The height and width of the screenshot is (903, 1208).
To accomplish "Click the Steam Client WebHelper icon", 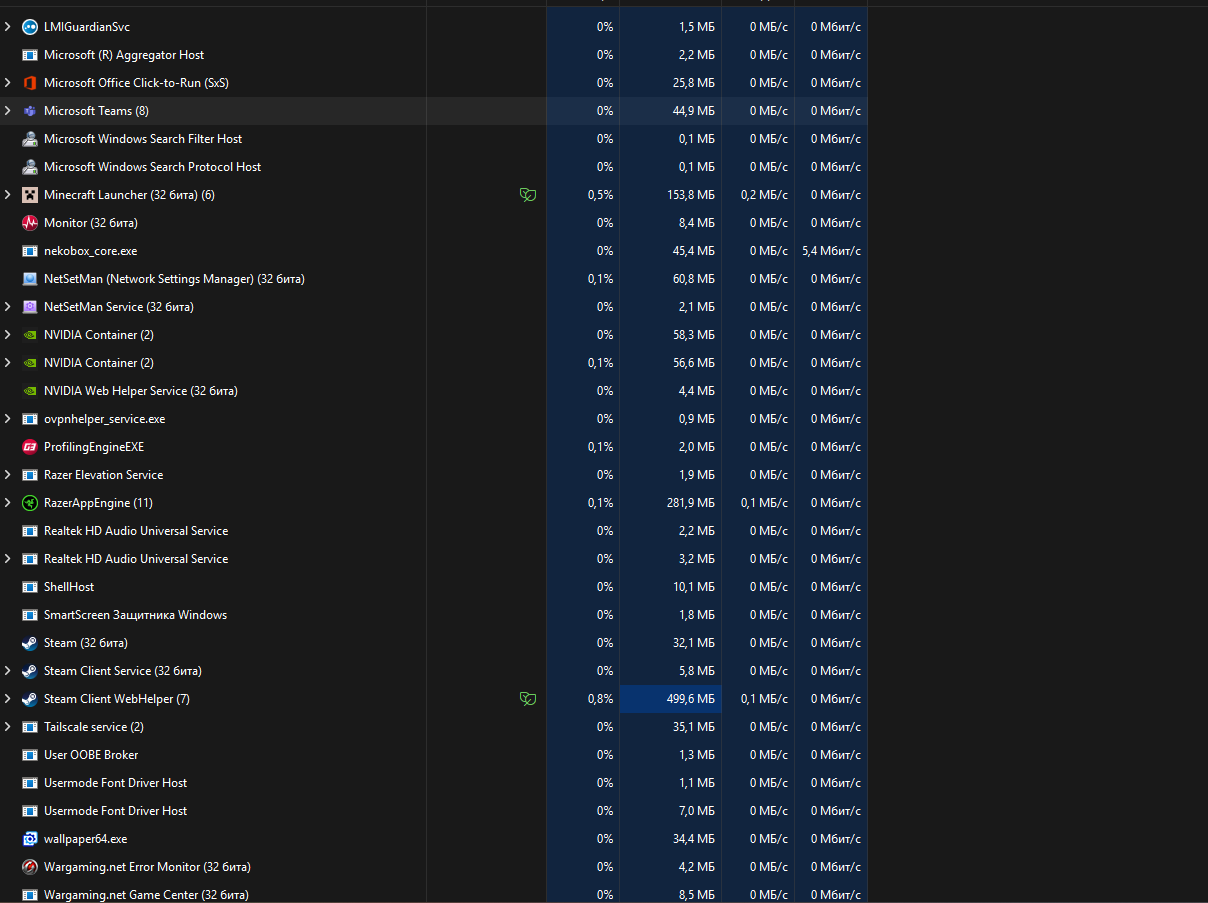I will [x=30, y=699].
